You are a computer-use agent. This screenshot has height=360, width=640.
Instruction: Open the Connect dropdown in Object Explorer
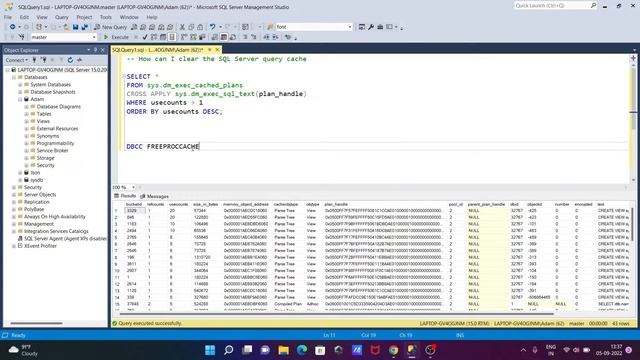(x=16, y=60)
